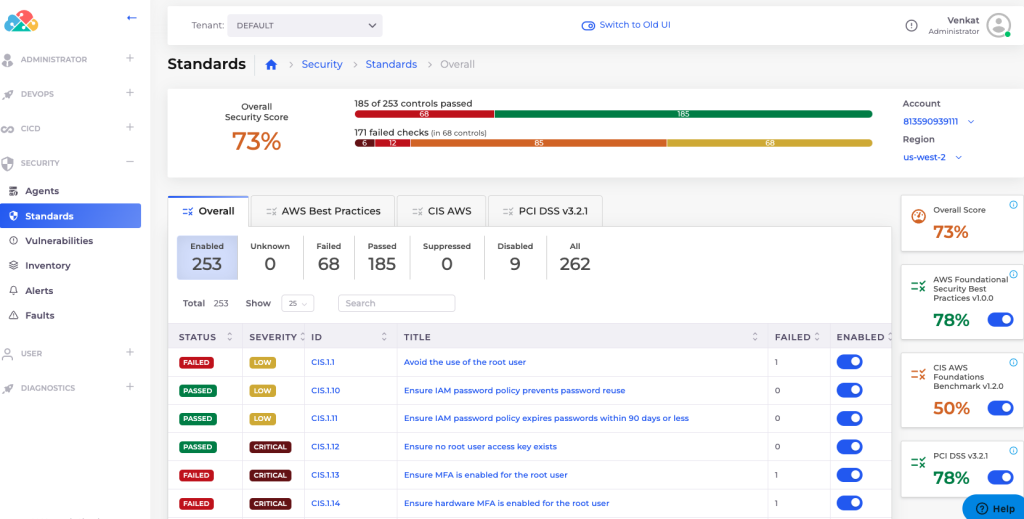Image resolution: width=1024 pixels, height=519 pixels.
Task: Switch to the CIS AWS tab
Action: [x=441, y=211]
